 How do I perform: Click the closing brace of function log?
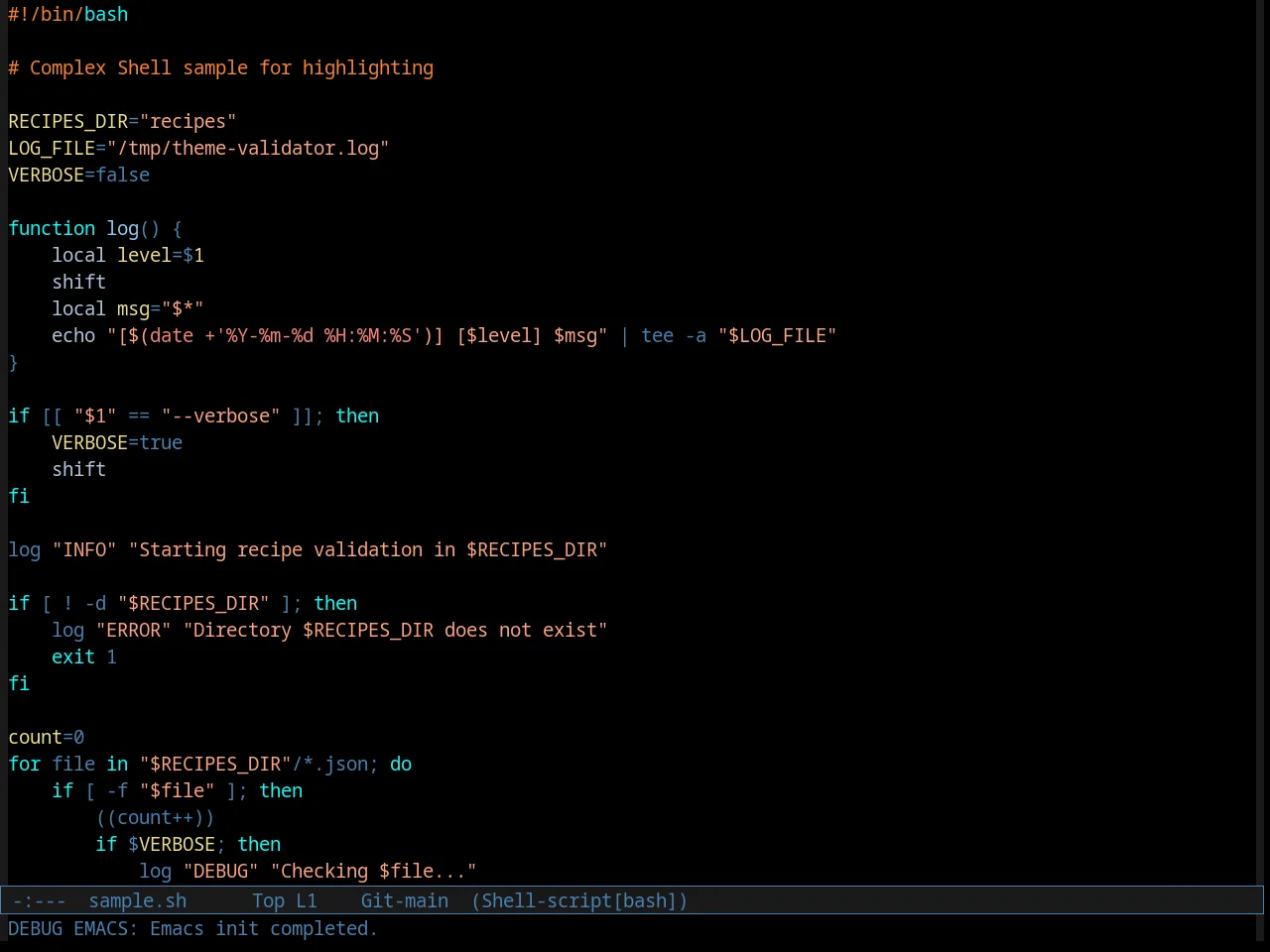(x=14, y=362)
